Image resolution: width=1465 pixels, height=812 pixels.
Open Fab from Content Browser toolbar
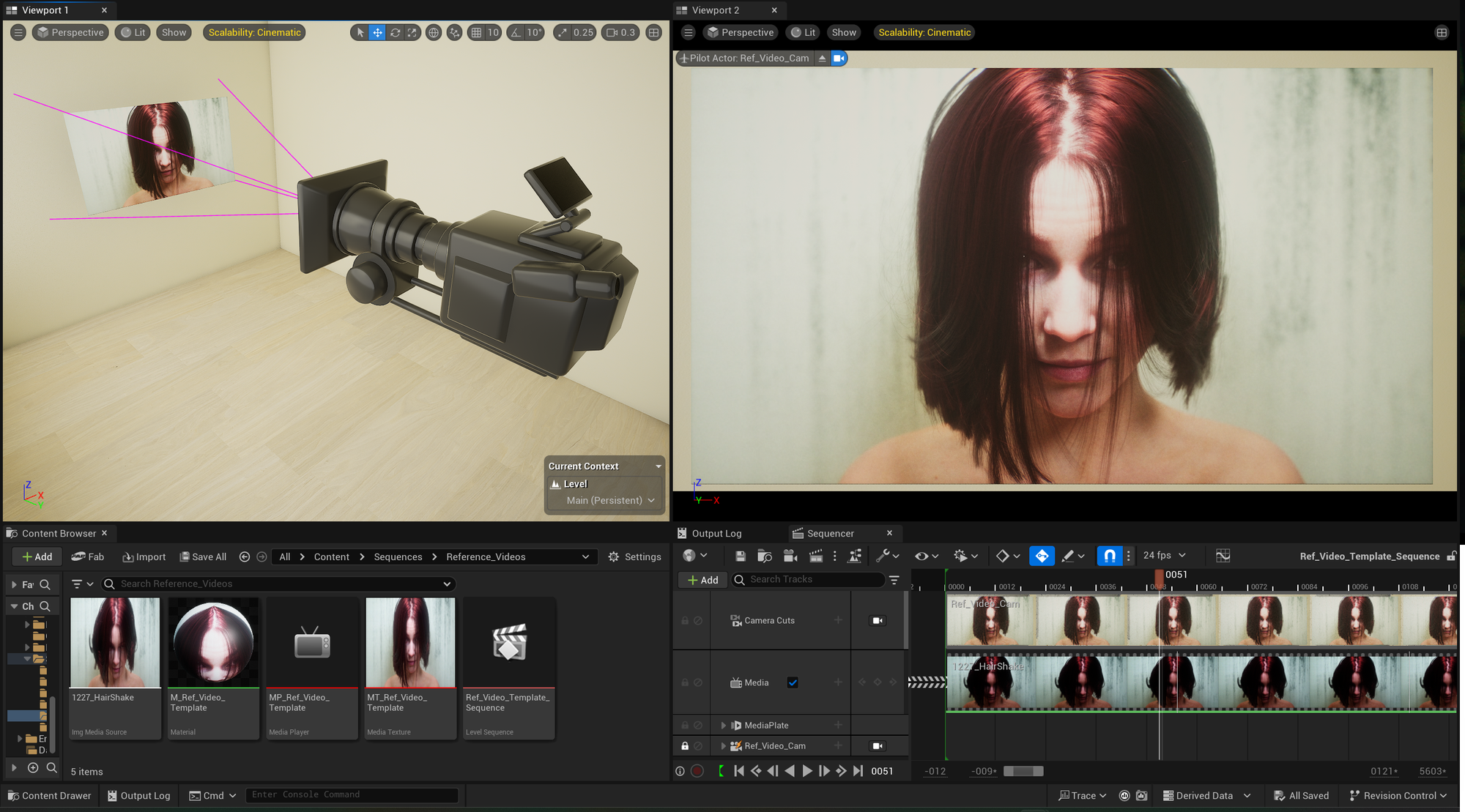88,556
